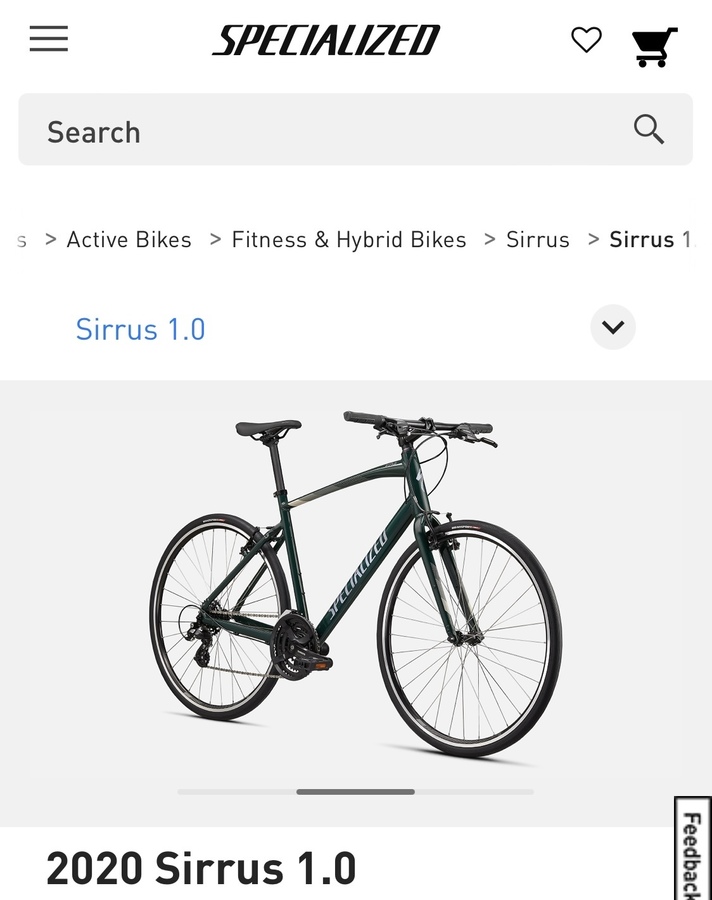The width and height of the screenshot is (712, 900).
Task: Expand the Sirrus 1.0 model selector chevron
Action: click(x=612, y=328)
